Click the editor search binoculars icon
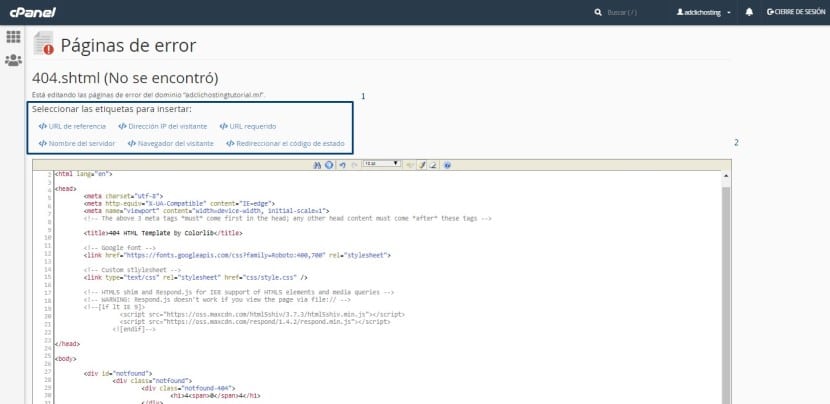 317,165
